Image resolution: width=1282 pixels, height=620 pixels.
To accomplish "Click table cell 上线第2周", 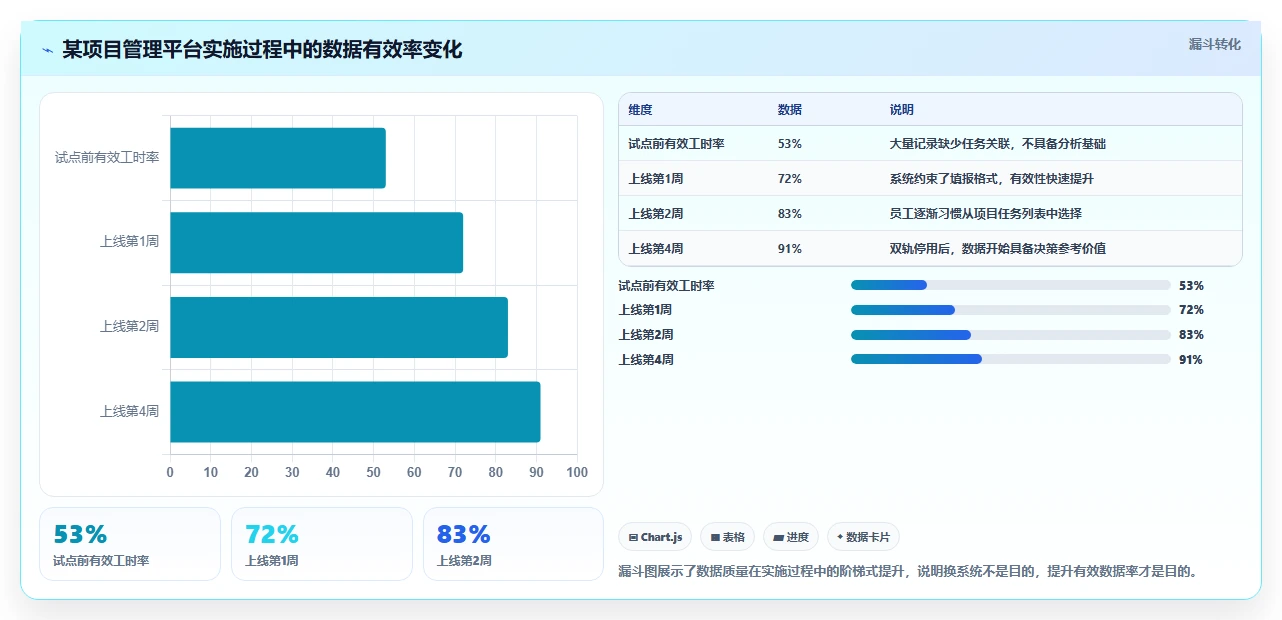I will coord(656,214).
